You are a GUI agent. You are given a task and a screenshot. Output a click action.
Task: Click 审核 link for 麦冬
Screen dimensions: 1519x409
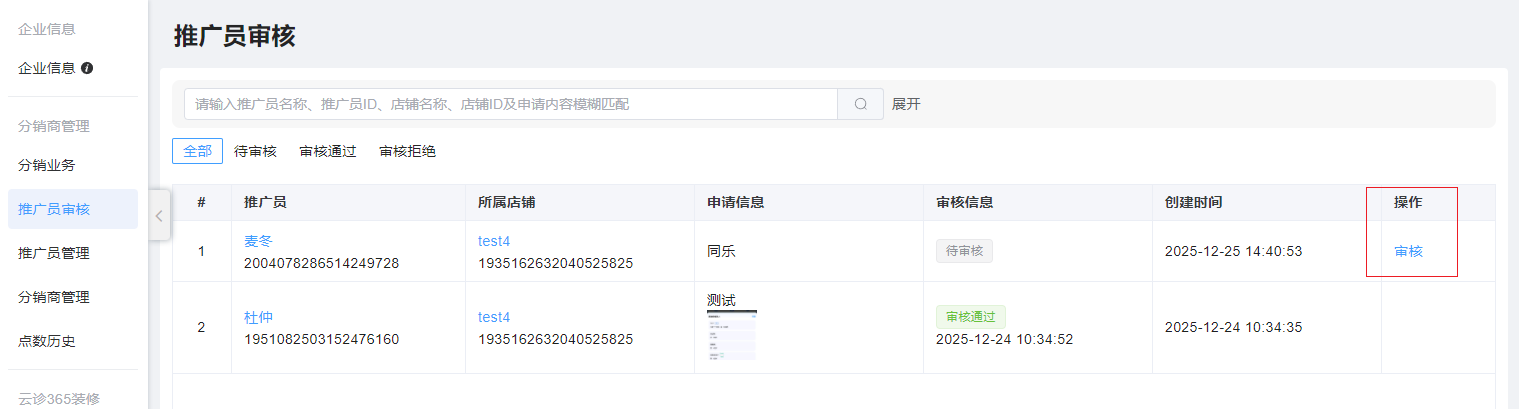(x=1408, y=251)
